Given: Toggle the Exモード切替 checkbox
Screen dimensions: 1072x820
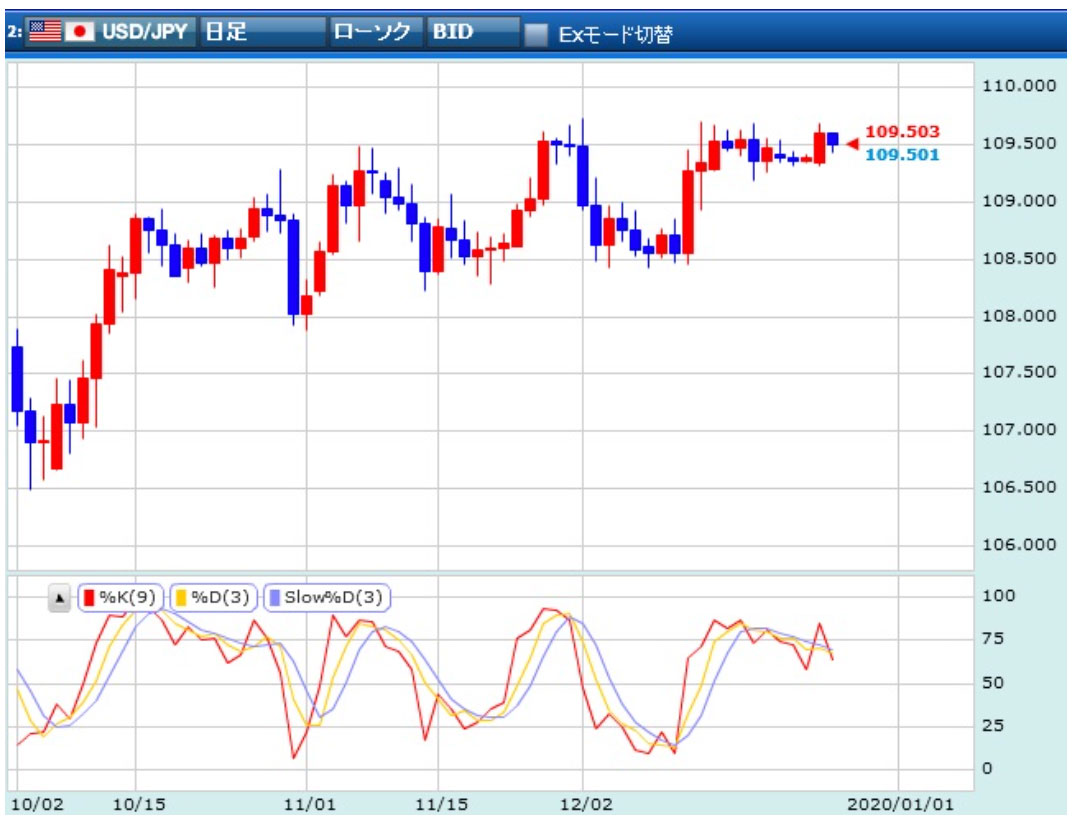Looking at the screenshot, I should click(536, 34).
